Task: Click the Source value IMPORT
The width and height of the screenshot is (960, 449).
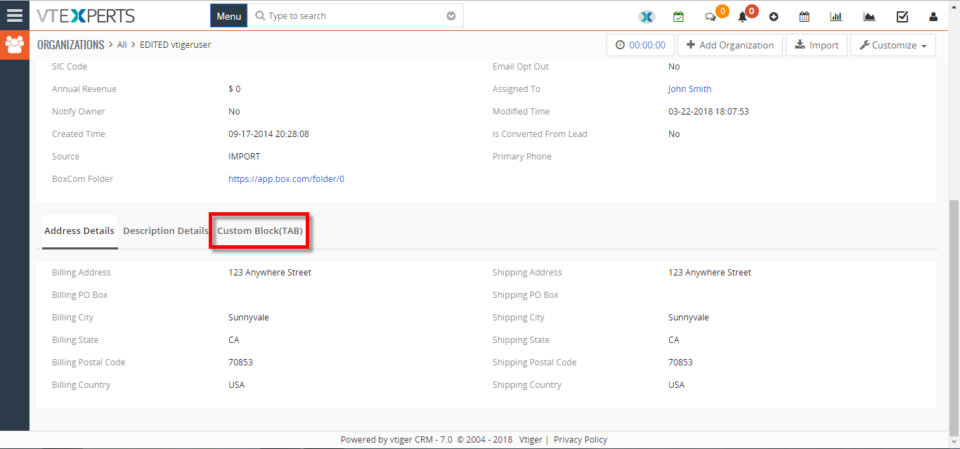Action: coord(244,156)
